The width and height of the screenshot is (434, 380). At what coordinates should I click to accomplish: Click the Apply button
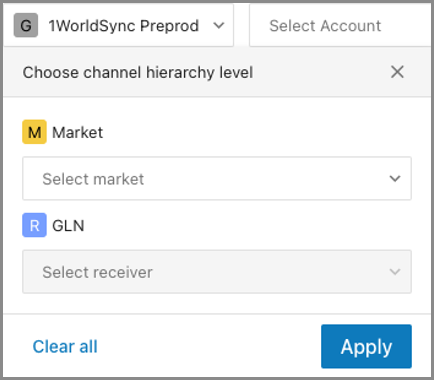[x=366, y=346]
